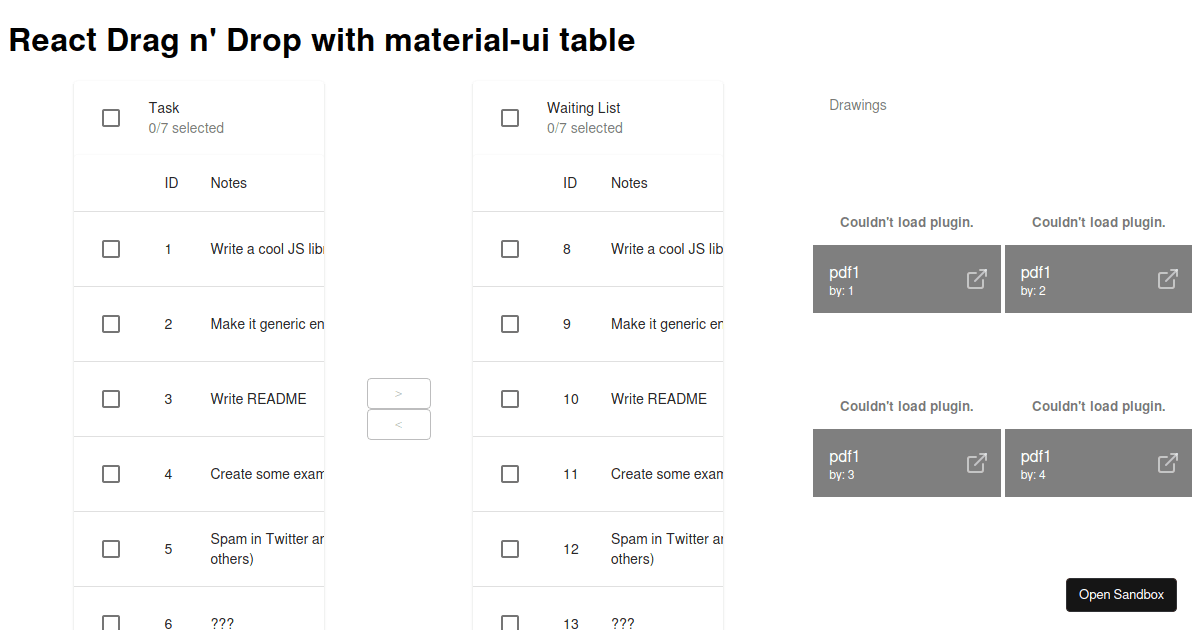The image size is (1200, 630).
Task: Check task 1 'Write a cool JS library'
Action: (111, 248)
